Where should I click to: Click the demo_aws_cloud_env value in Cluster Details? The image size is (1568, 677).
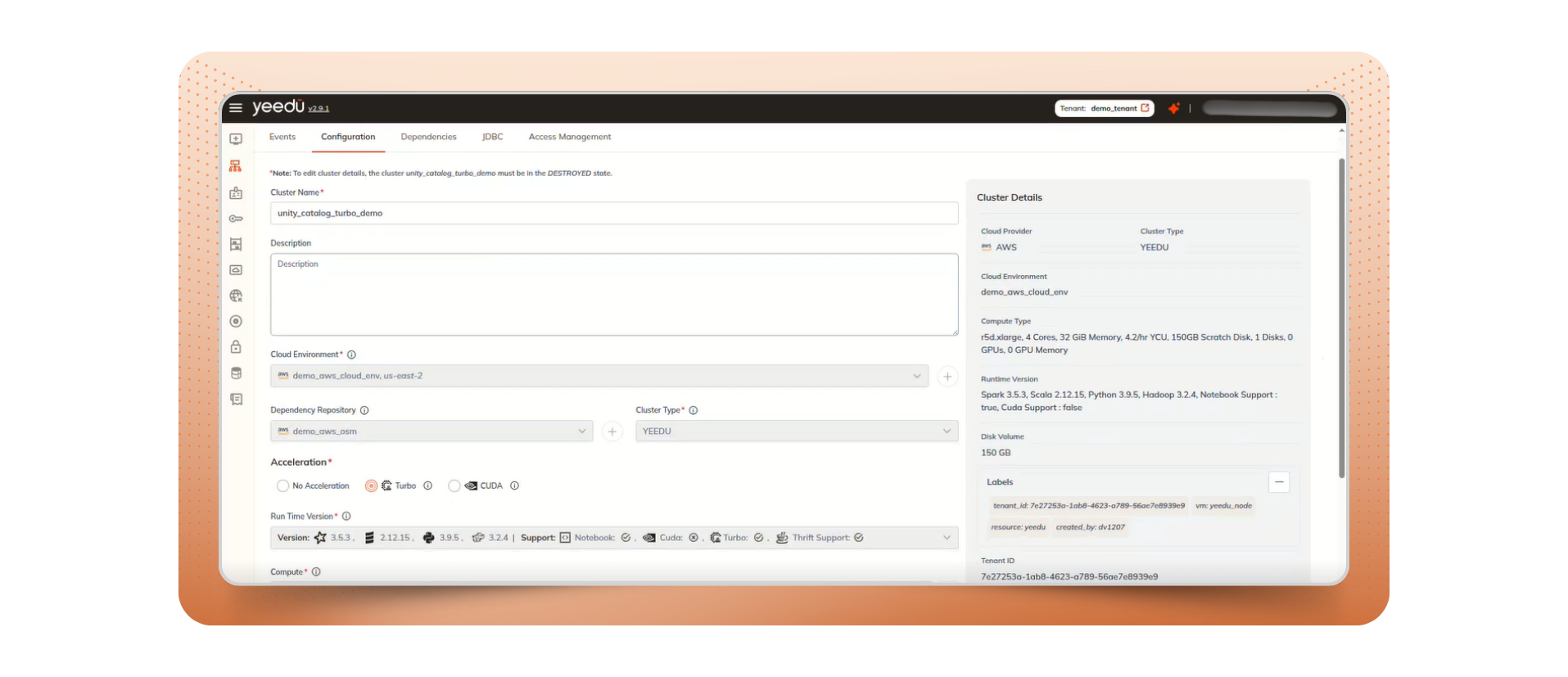[1024, 292]
